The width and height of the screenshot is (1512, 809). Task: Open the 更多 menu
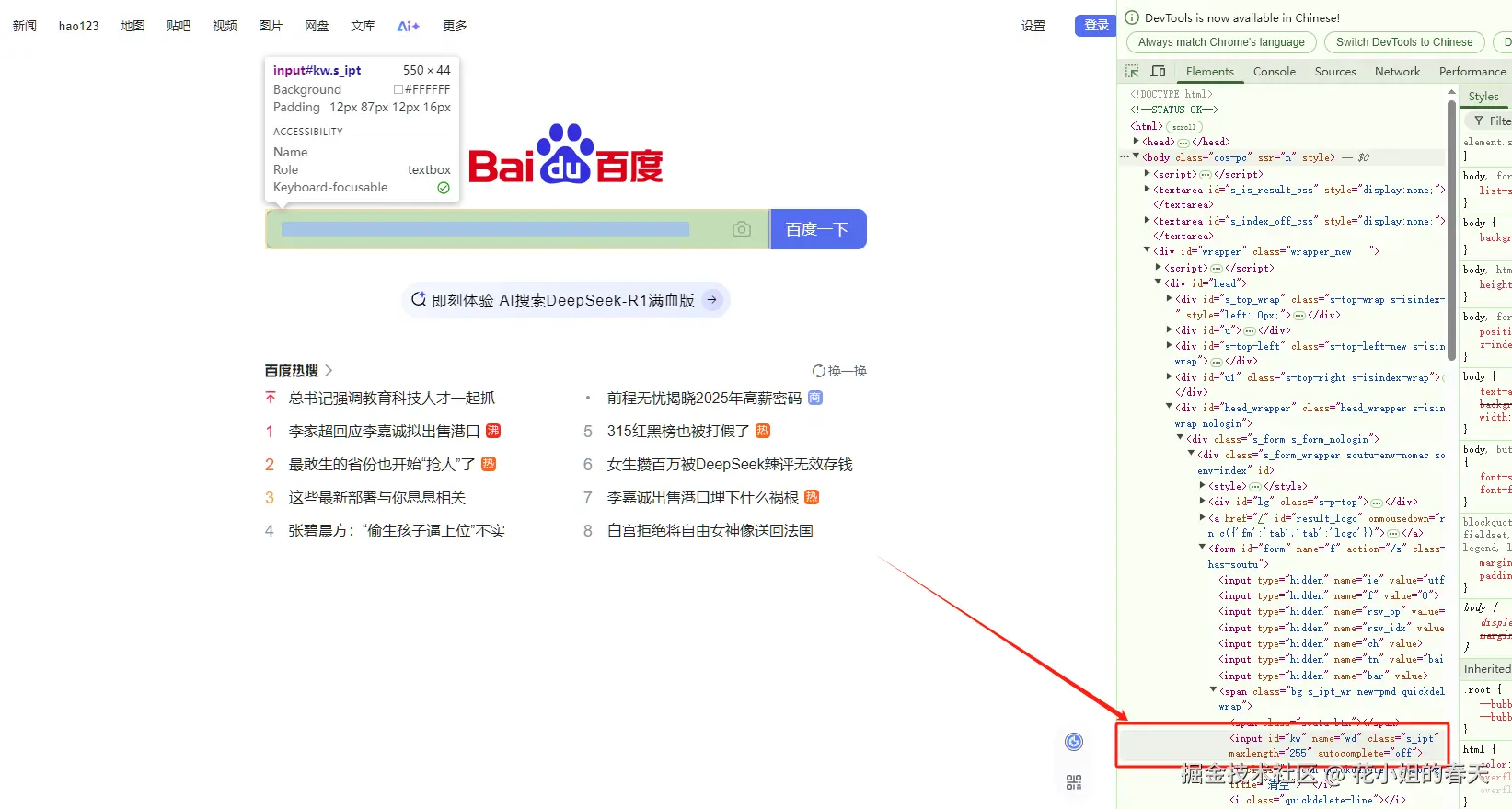point(455,26)
